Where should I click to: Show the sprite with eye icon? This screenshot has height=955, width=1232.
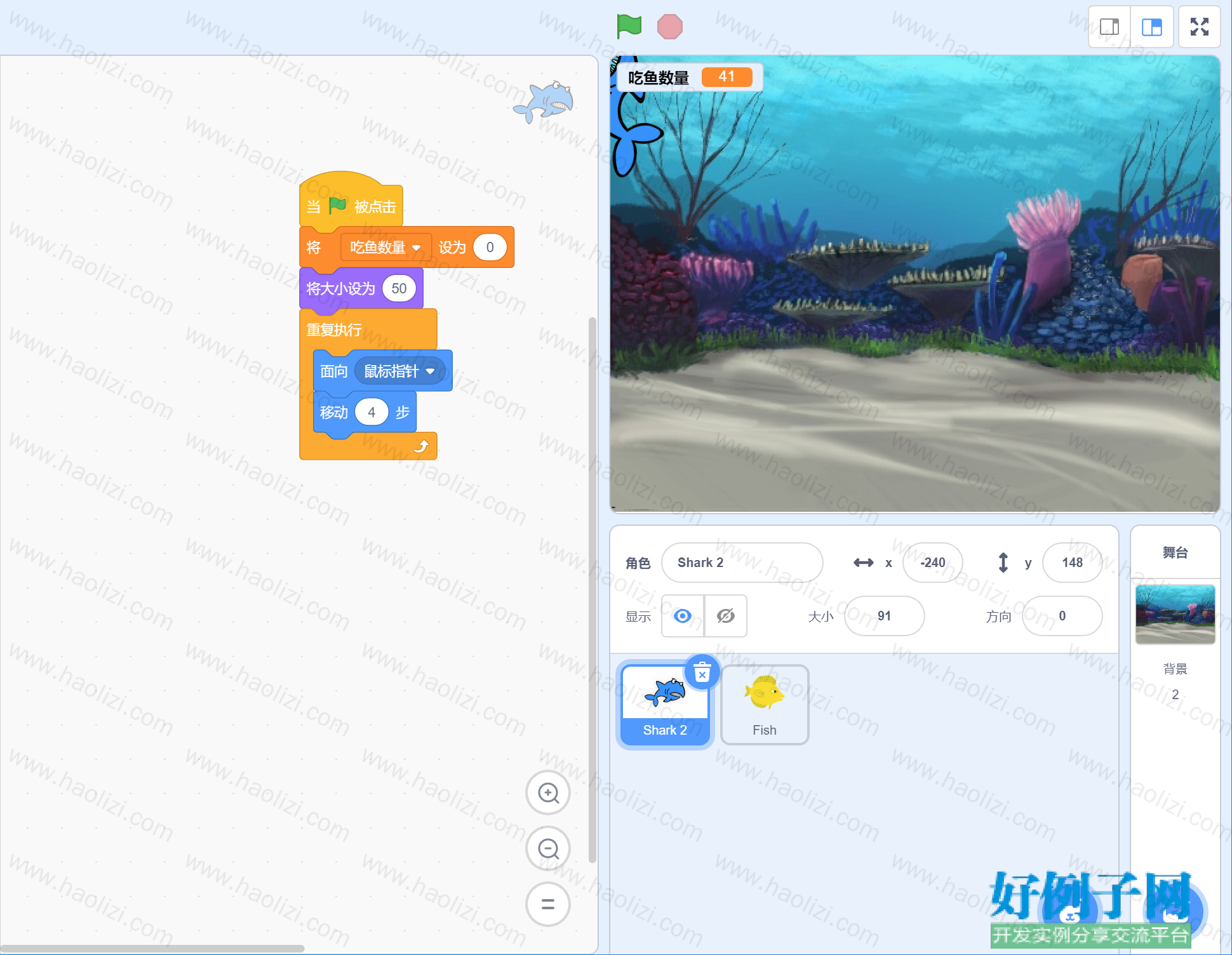pyautogui.click(x=683, y=616)
